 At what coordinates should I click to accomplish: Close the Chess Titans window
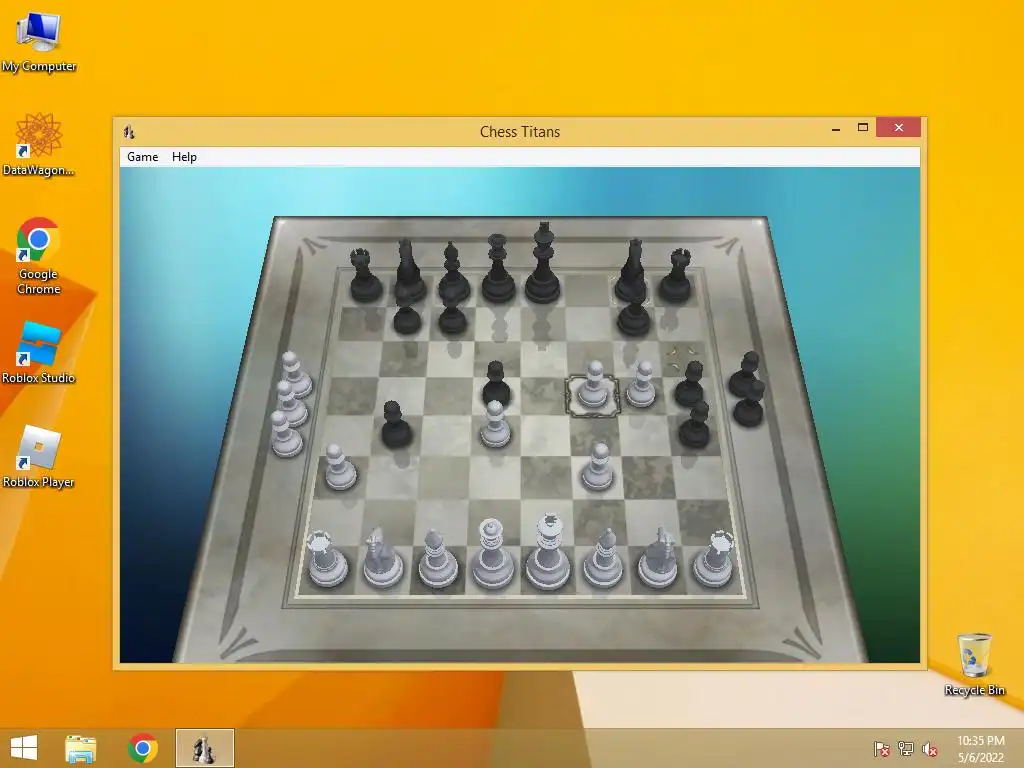899,127
